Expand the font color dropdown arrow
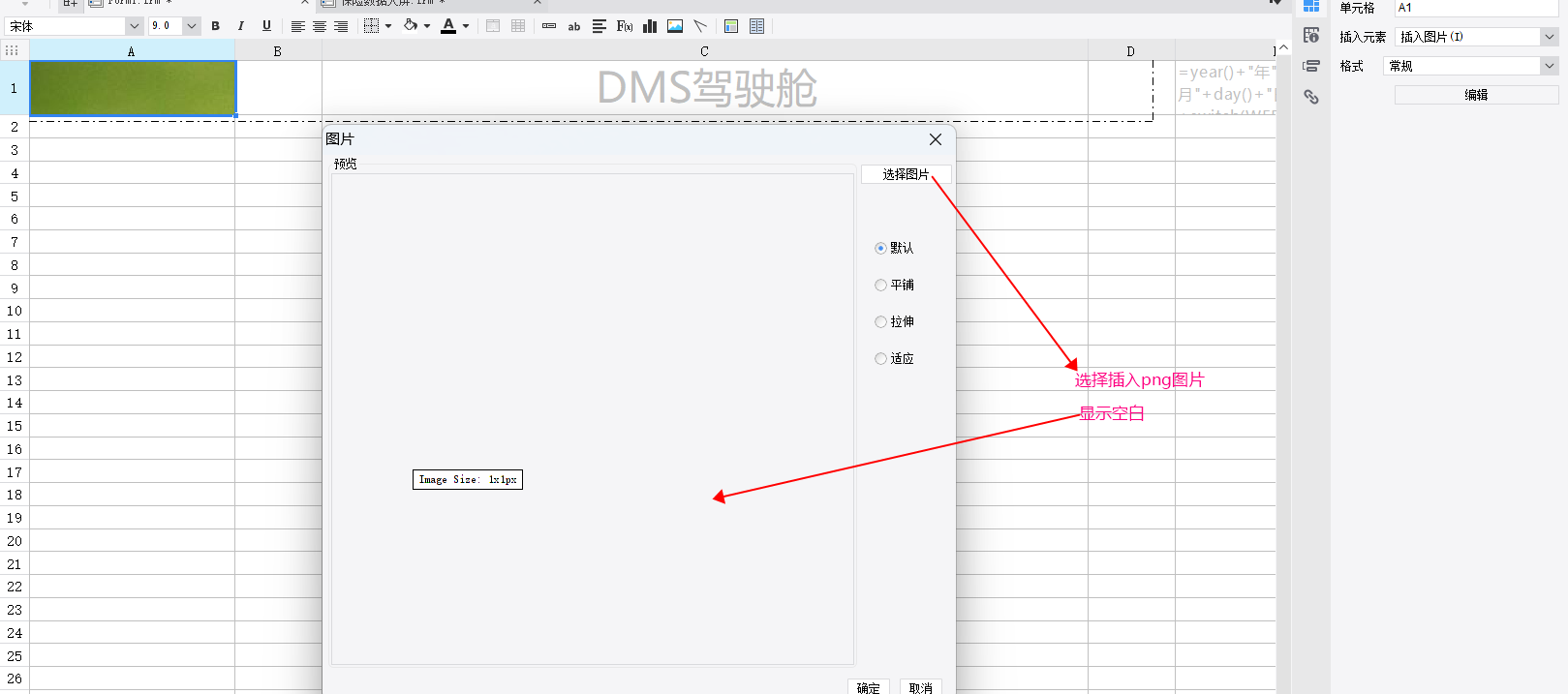Viewport: 1568px width, 694px height. 466,26
